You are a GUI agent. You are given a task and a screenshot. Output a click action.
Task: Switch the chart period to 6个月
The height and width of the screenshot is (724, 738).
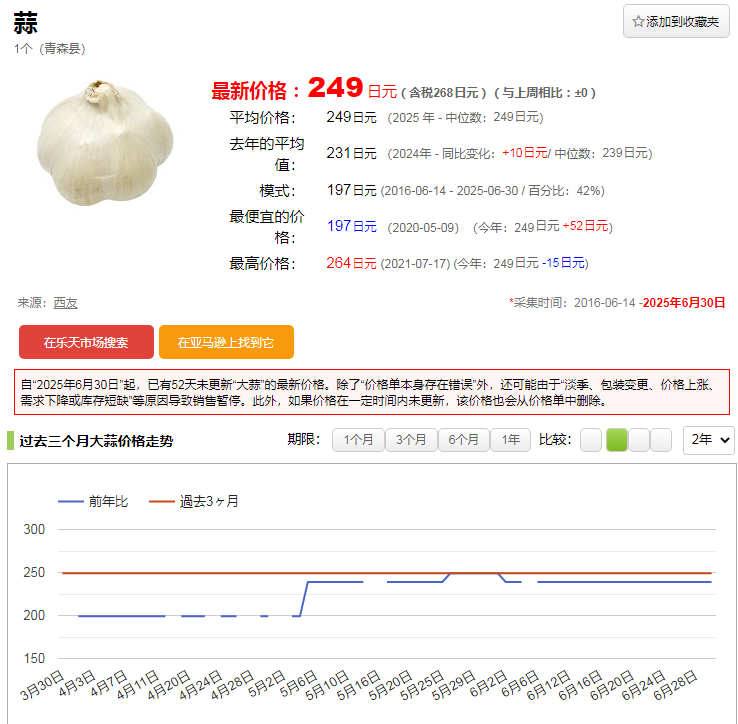click(x=464, y=440)
